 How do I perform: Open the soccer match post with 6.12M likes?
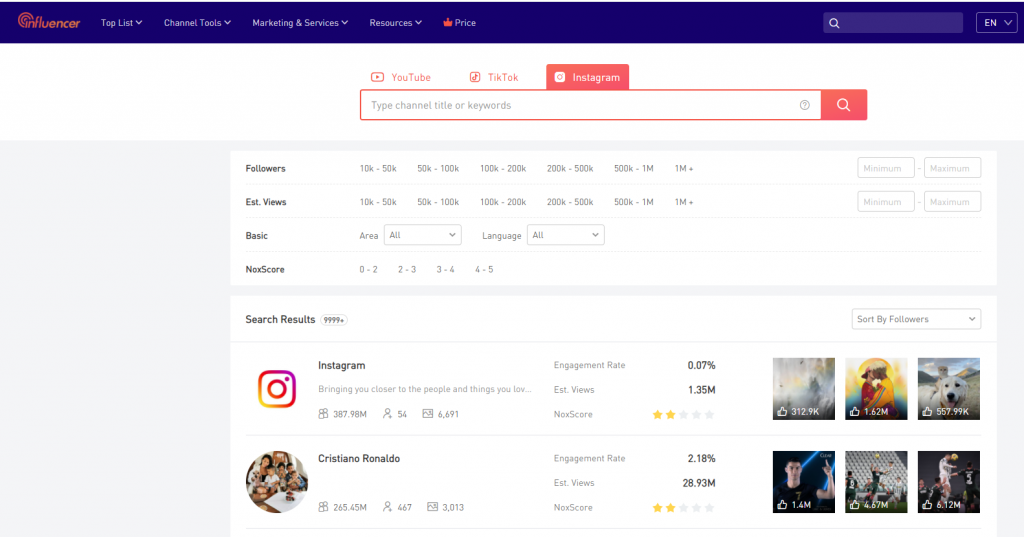949,482
